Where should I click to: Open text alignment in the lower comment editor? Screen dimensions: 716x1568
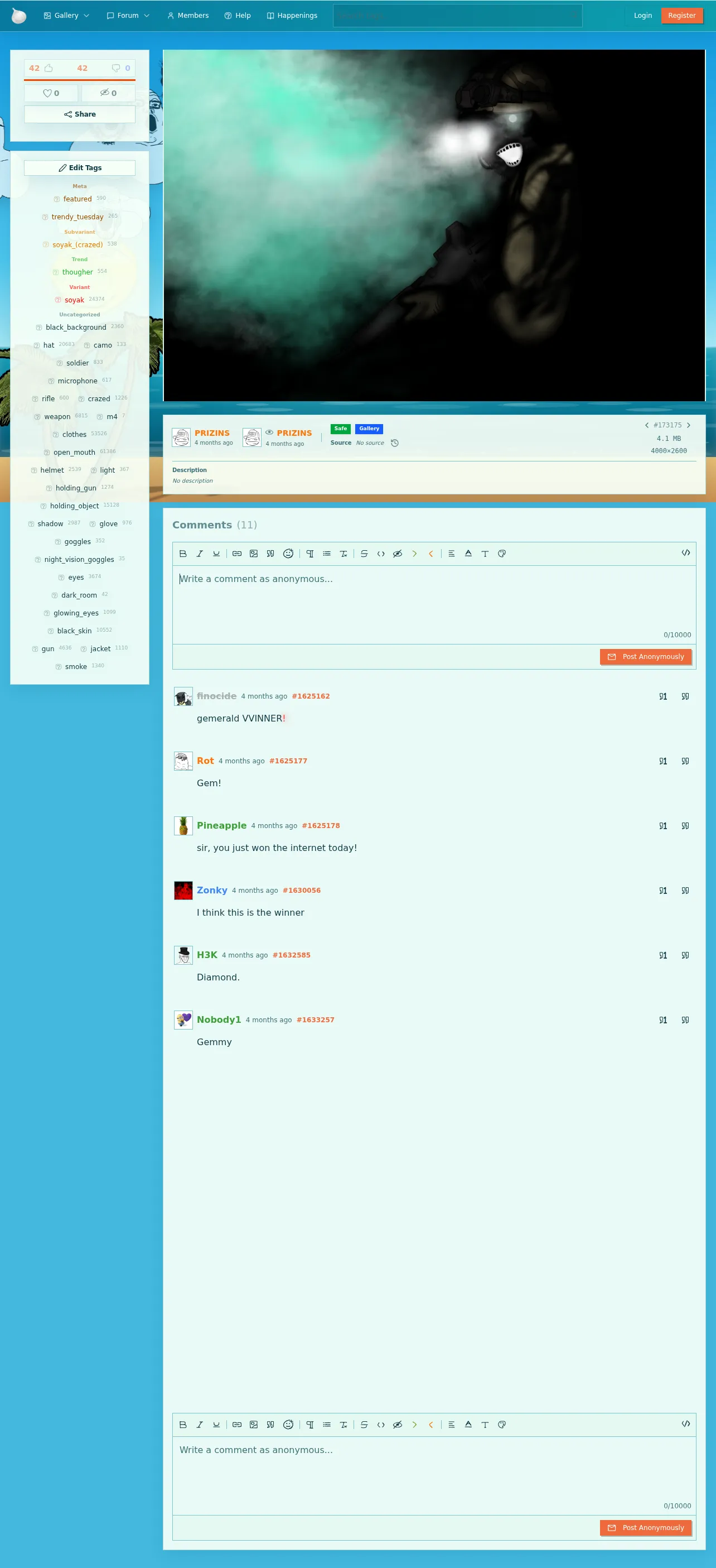point(451,1425)
